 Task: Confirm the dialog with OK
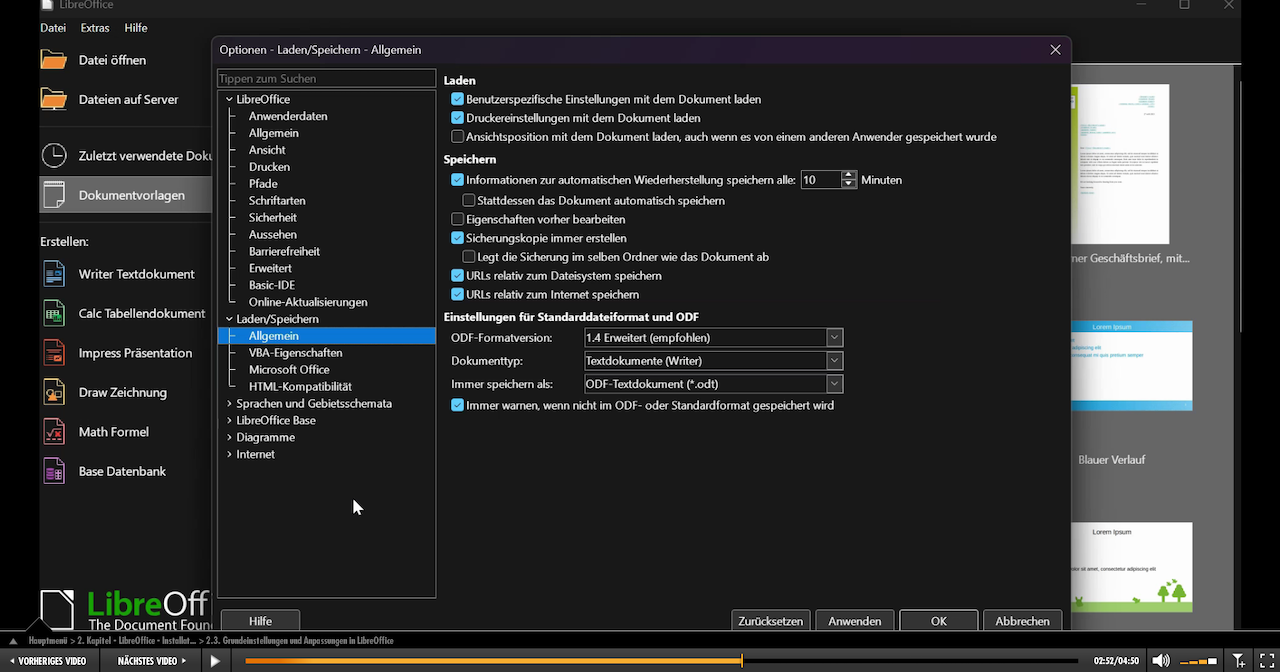point(939,621)
